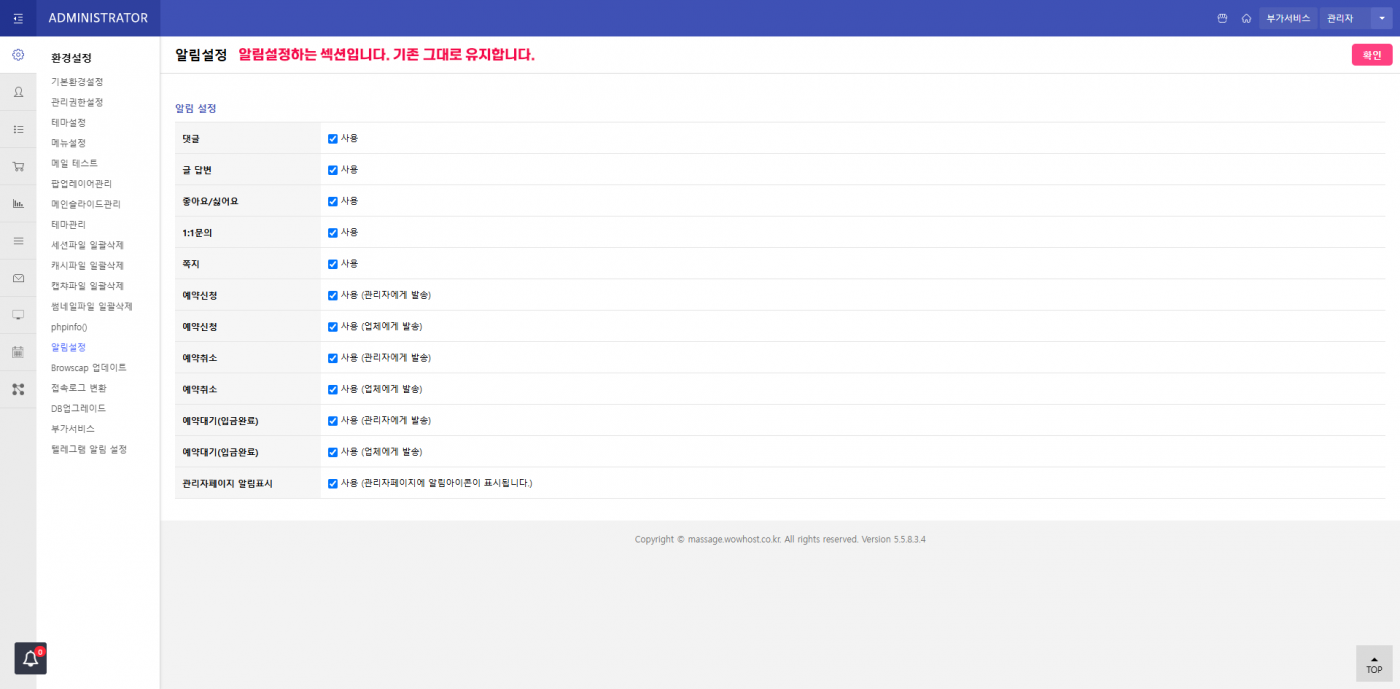Expand the 관리자 dropdown arrow in the header
This screenshot has width=1400, height=689.
pos(1382,18)
